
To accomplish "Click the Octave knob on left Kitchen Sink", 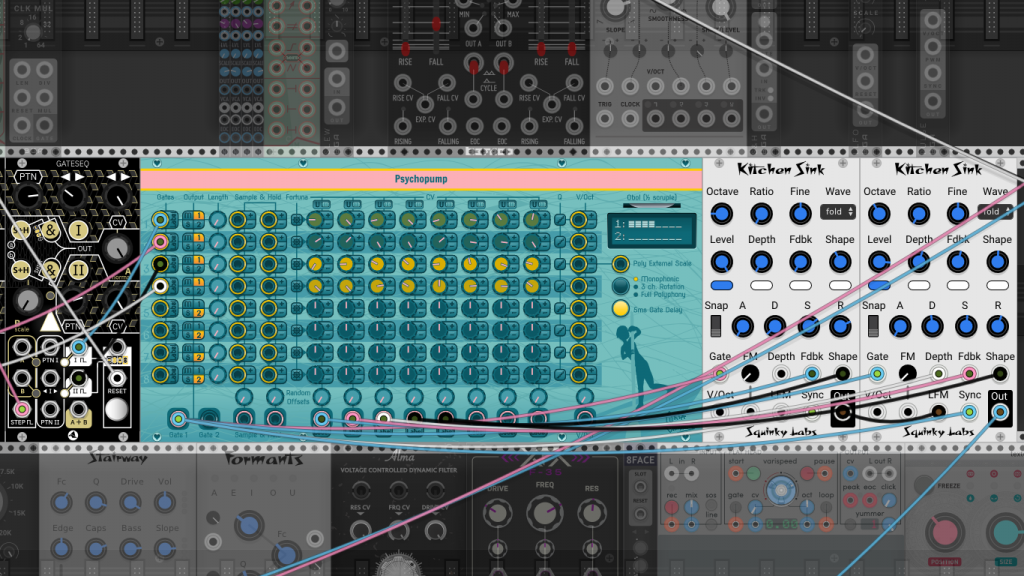I will point(721,214).
